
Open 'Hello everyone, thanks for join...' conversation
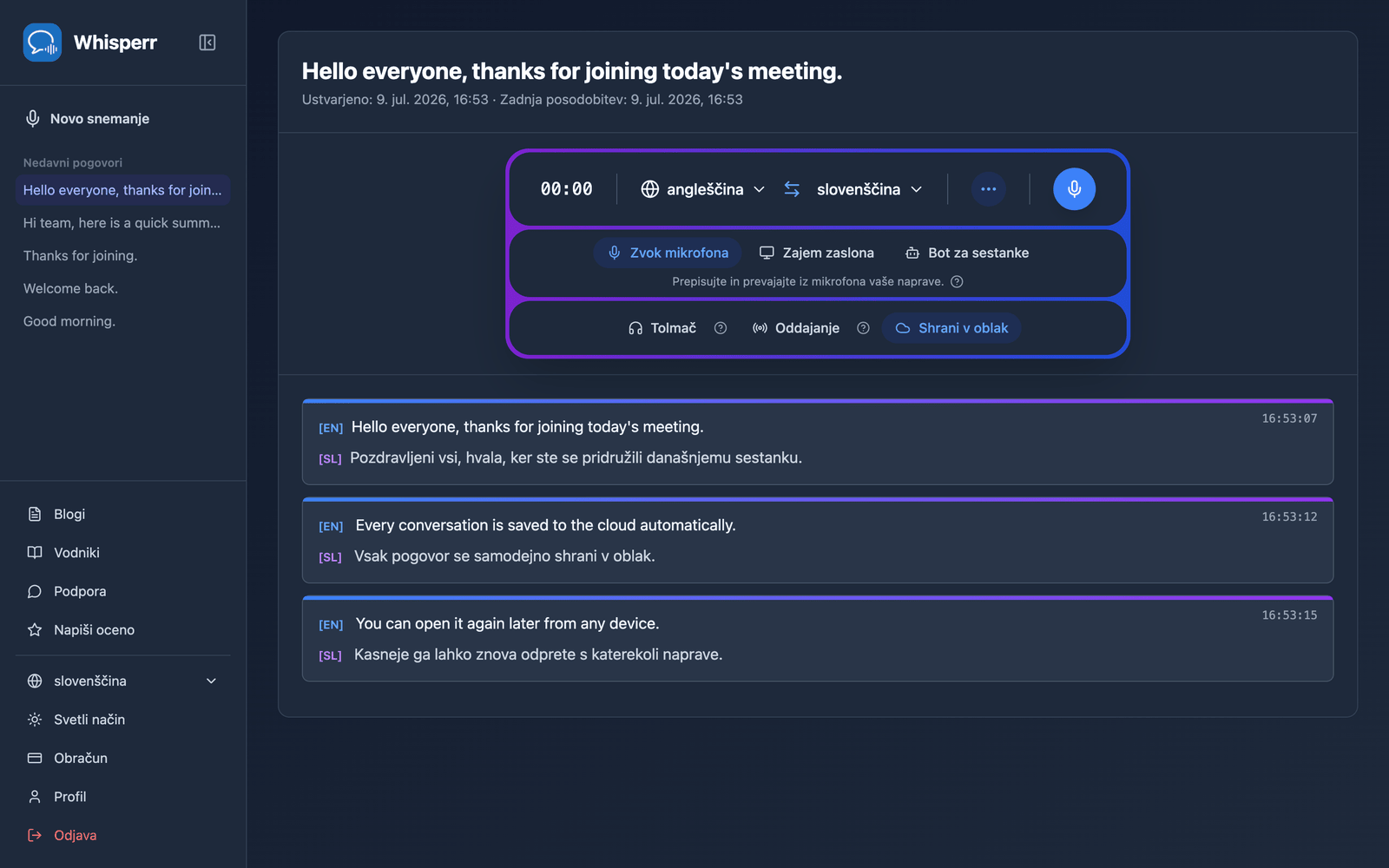[123, 190]
